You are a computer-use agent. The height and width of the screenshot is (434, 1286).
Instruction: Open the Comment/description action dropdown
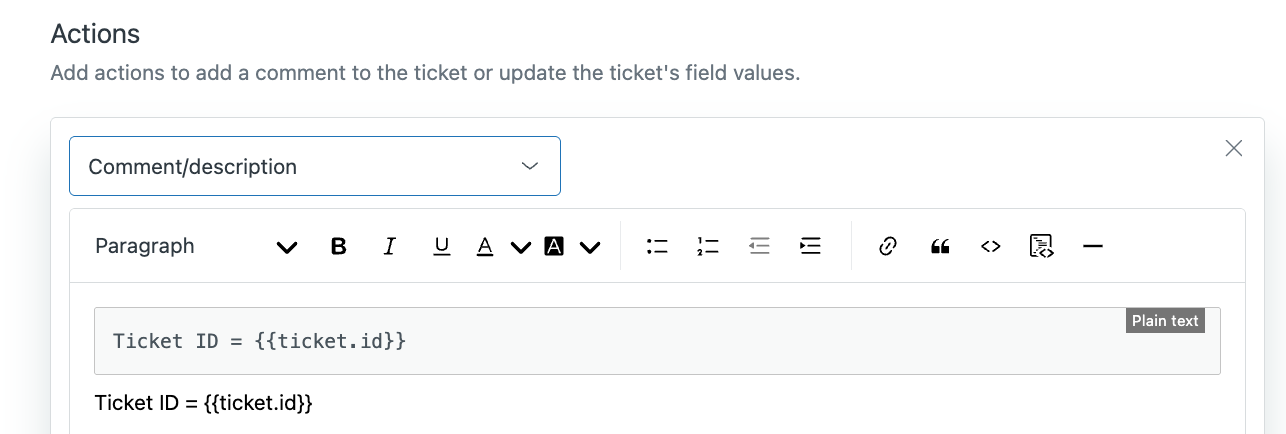point(315,166)
